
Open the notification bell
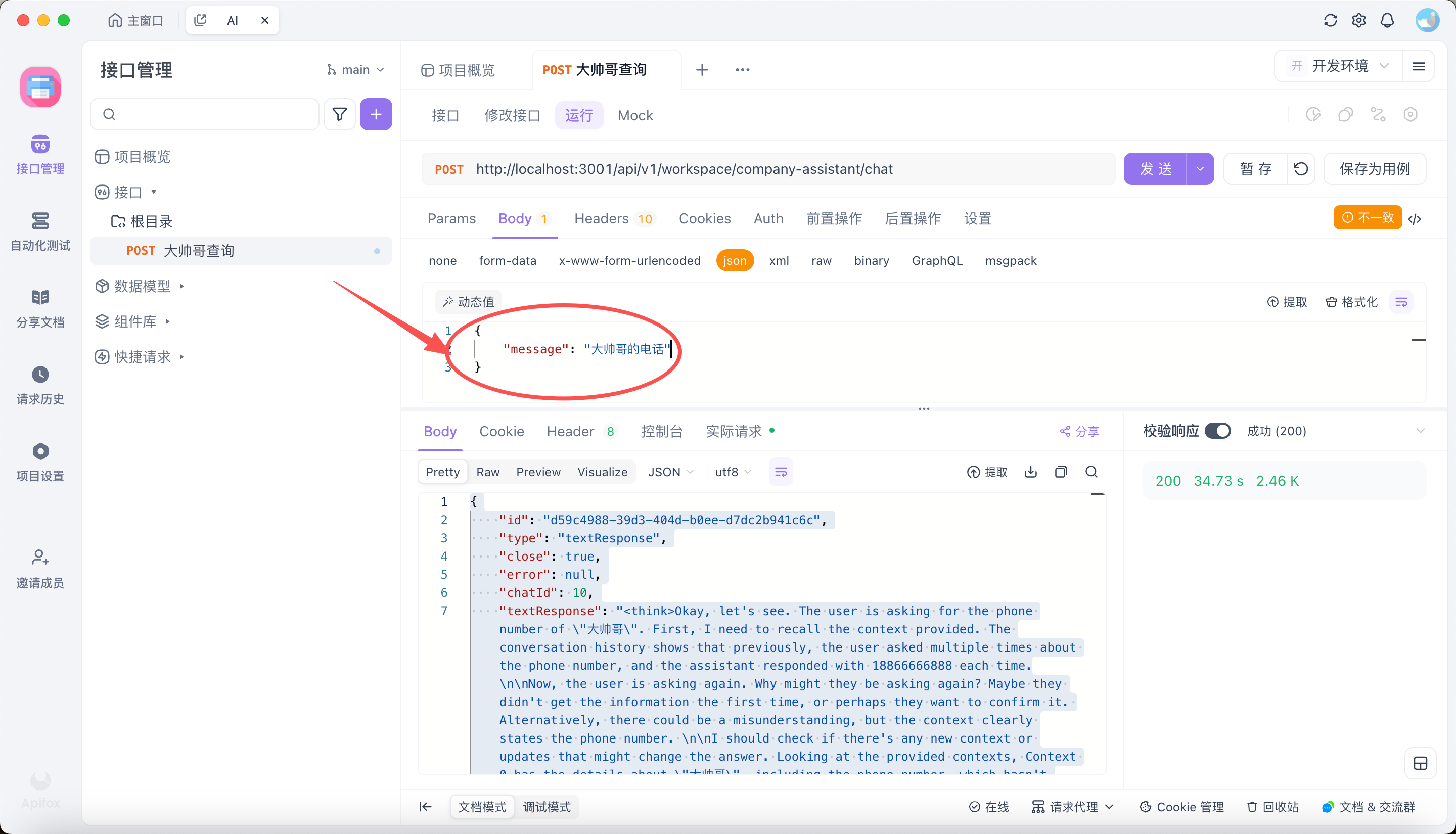pos(1387,21)
